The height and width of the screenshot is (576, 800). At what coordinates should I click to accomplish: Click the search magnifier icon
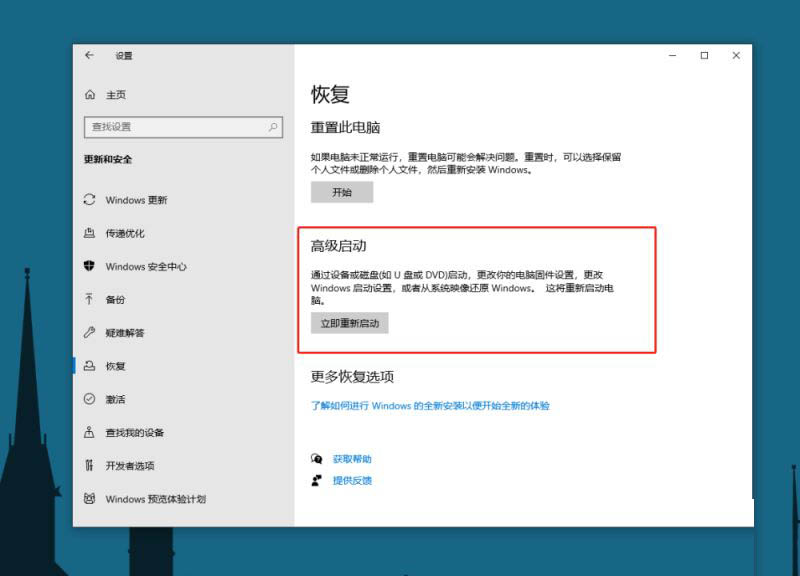(x=273, y=127)
